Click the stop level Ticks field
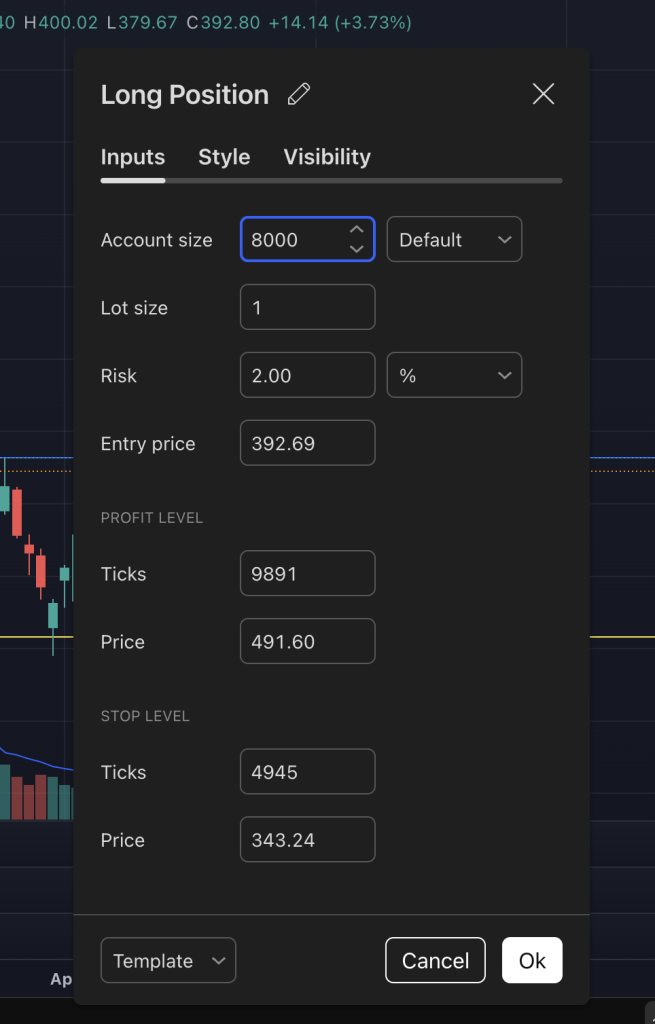The height and width of the screenshot is (1024, 655). (307, 771)
